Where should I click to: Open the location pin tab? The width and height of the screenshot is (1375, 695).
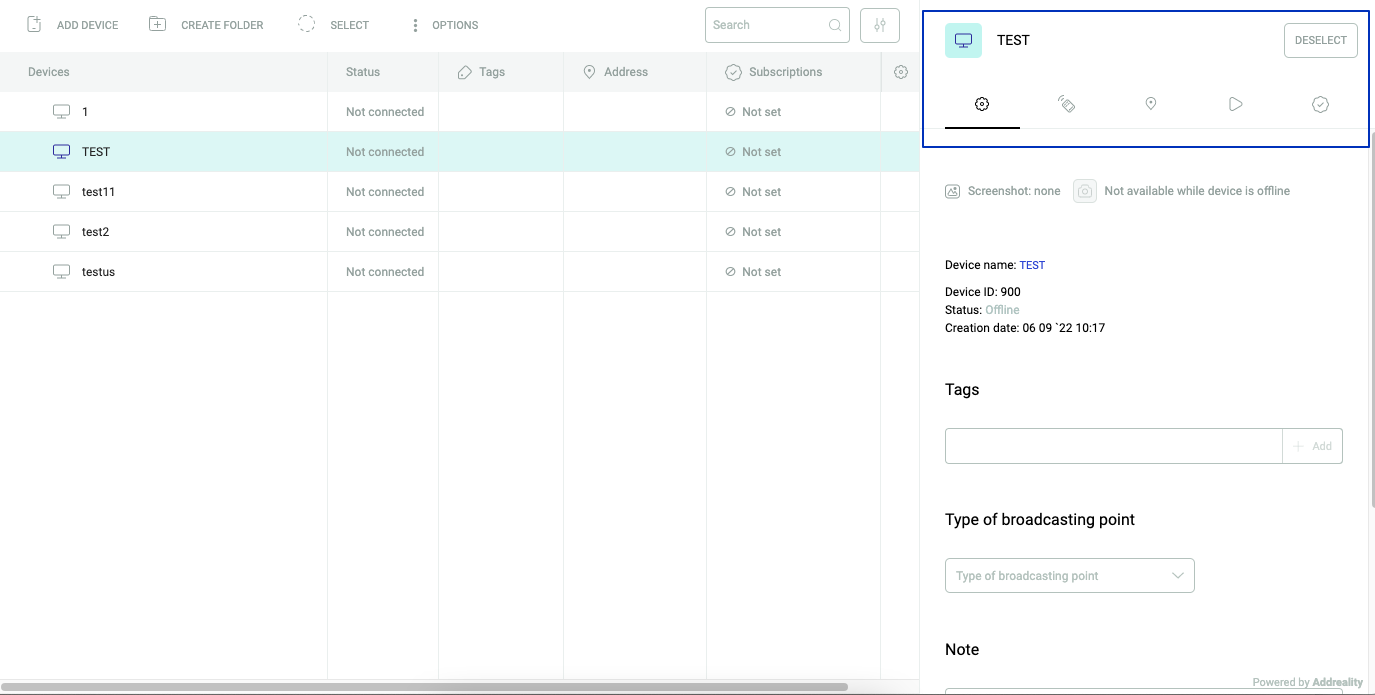1151,104
